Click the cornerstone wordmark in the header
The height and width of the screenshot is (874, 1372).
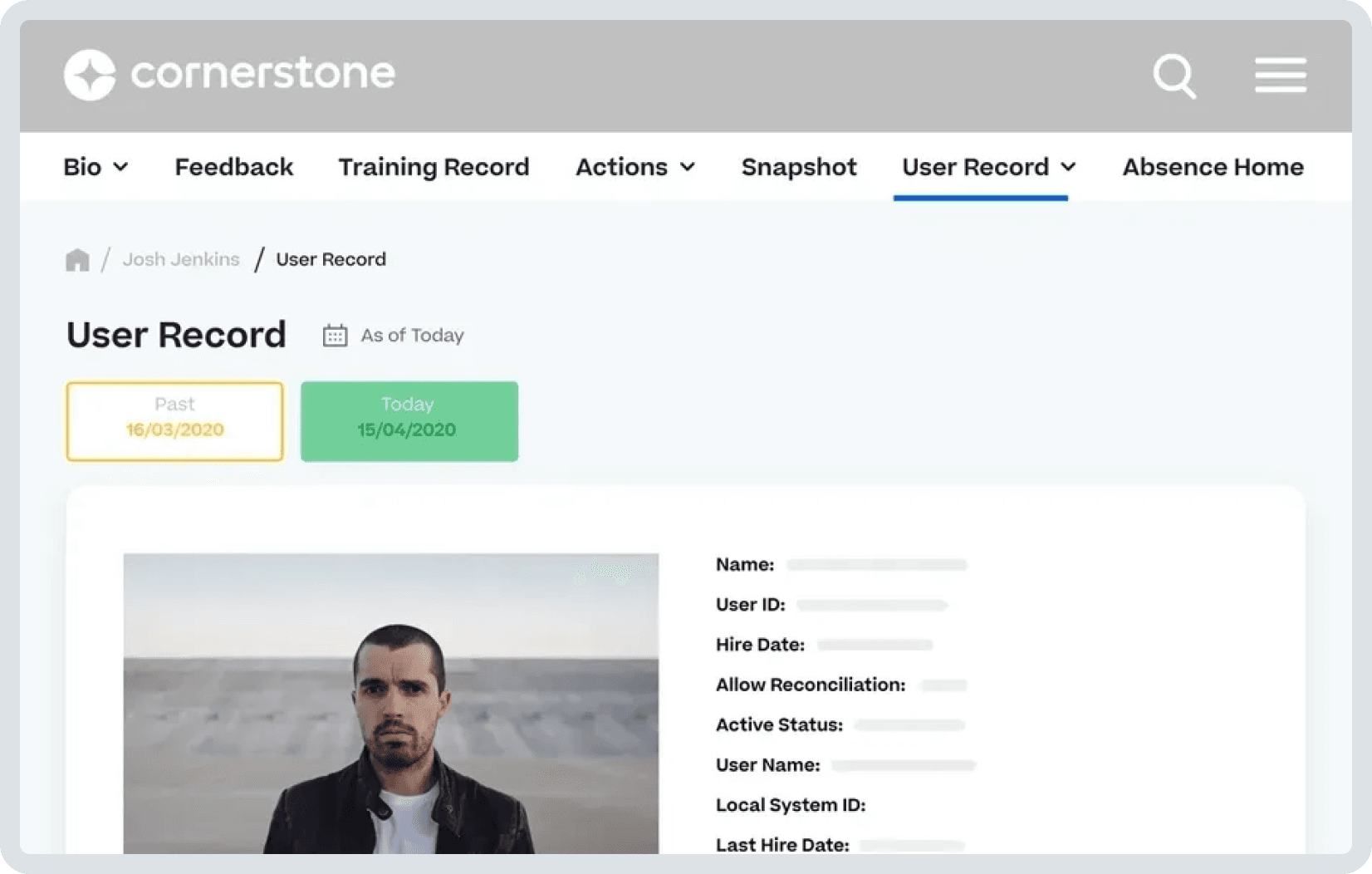(x=262, y=73)
